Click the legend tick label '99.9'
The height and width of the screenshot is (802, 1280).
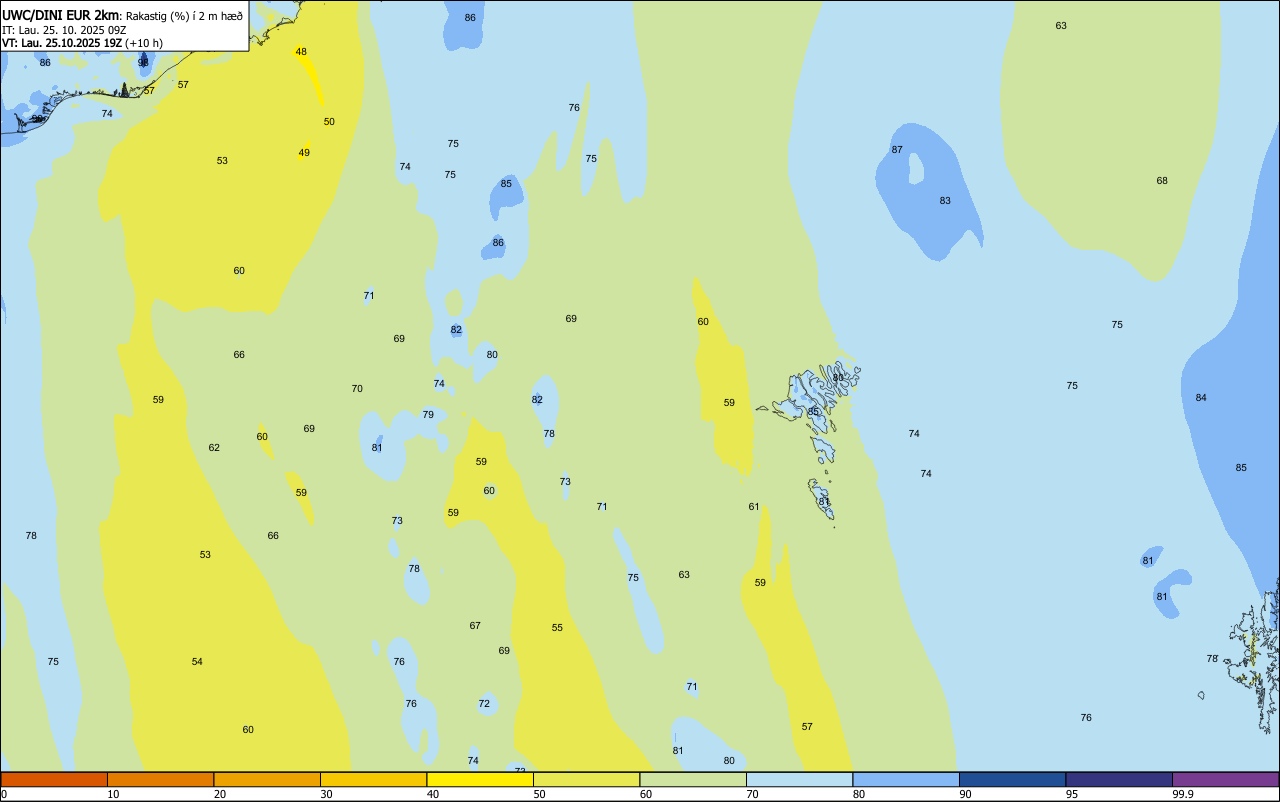pyautogui.click(x=1183, y=794)
